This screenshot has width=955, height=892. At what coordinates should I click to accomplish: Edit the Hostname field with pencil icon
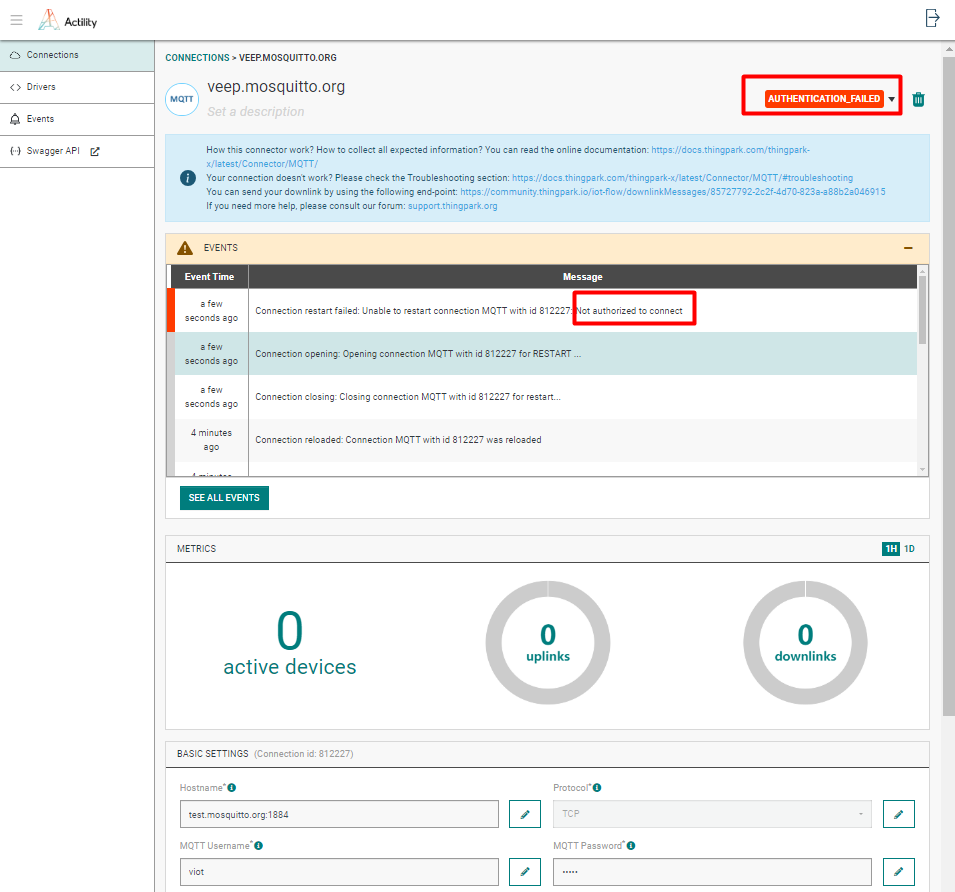pyautogui.click(x=524, y=814)
